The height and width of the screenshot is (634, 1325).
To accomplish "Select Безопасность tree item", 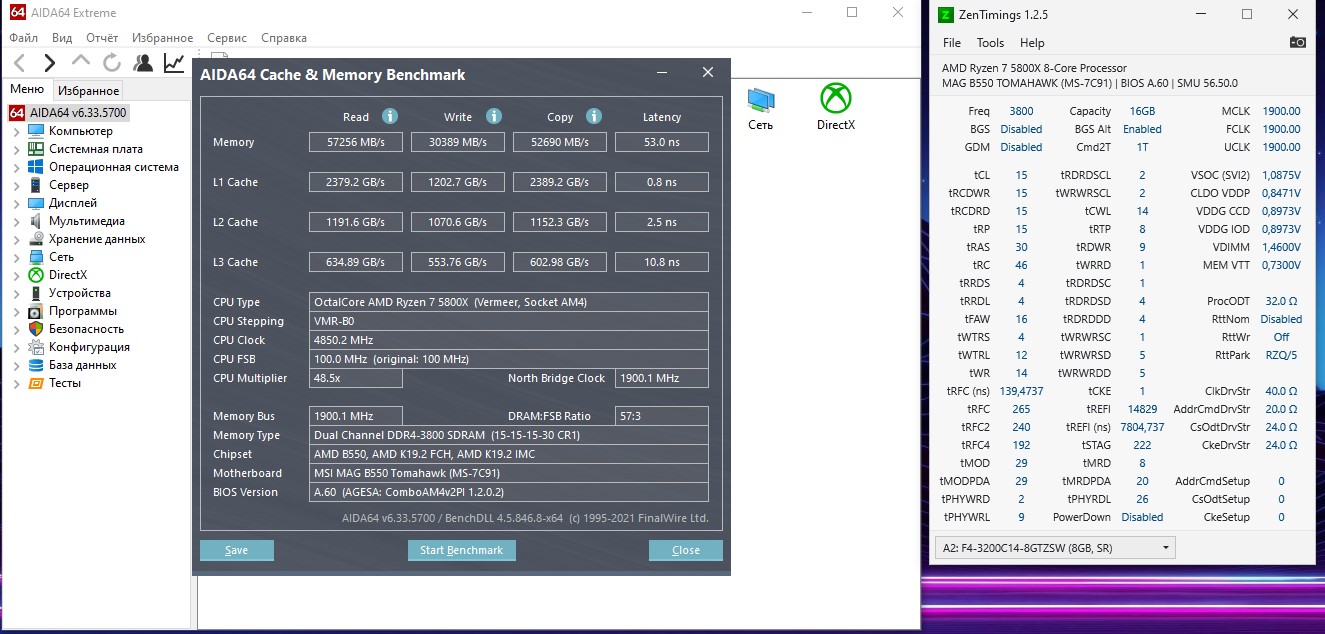I will [x=86, y=329].
